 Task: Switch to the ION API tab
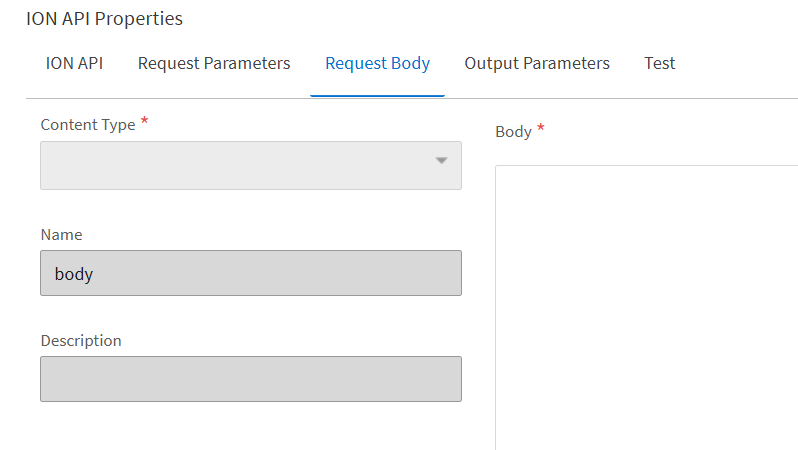pyautogui.click(x=74, y=64)
